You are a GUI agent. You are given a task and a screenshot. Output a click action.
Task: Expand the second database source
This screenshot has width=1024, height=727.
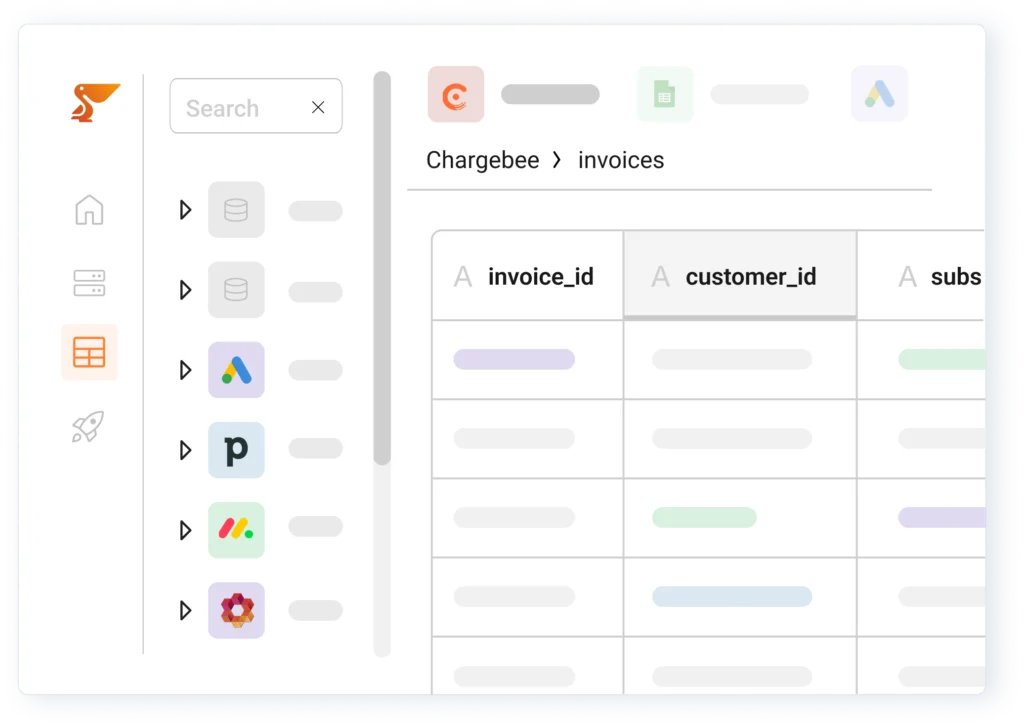[x=185, y=289]
